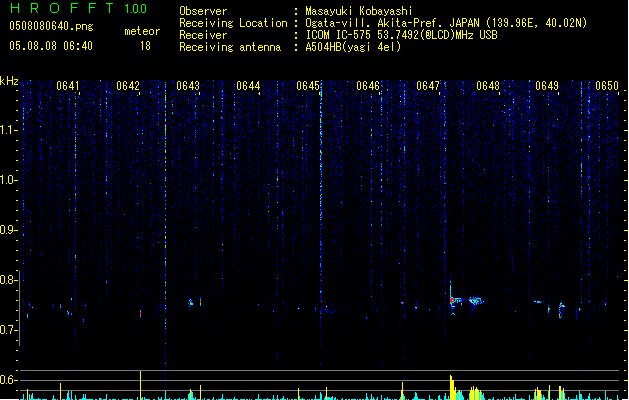Click the Observer field label
Image resolution: width=629 pixels, height=400 pixels.
[x=203, y=11]
